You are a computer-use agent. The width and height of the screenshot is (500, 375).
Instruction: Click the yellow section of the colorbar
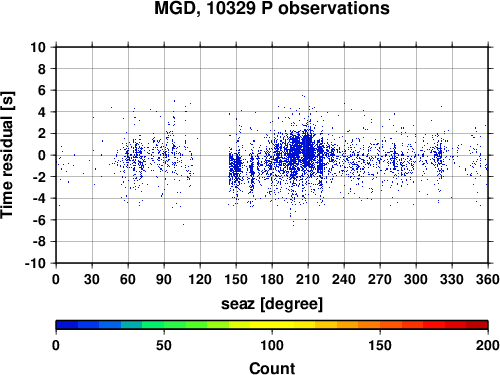pyautogui.click(x=272, y=325)
